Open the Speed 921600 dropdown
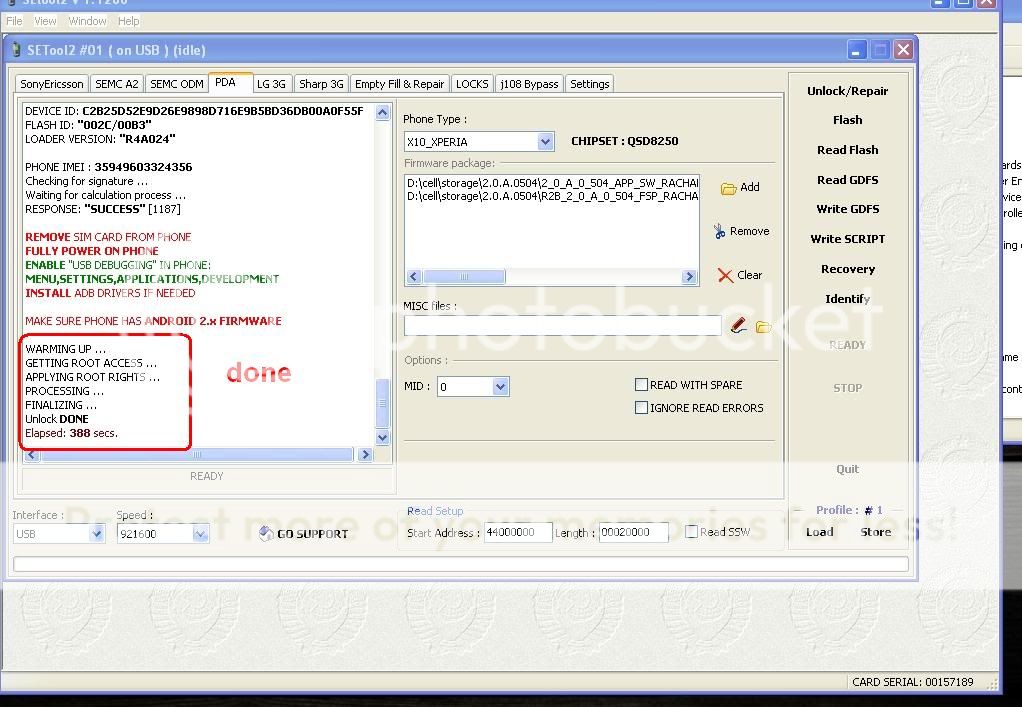 pos(200,534)
